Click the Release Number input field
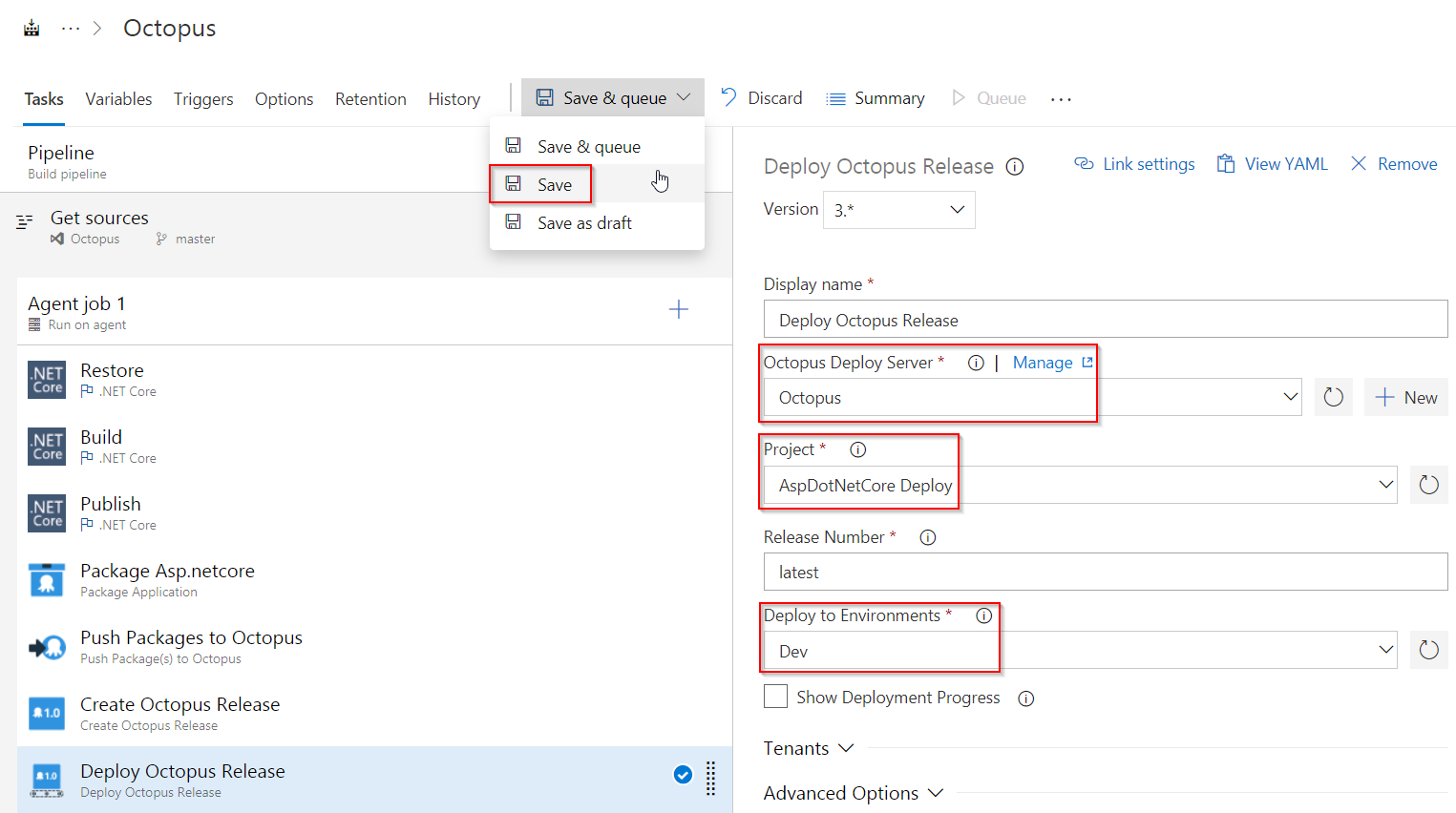Image resolution: width=1456 pixels, height=813 pixels. [1106, 572]
